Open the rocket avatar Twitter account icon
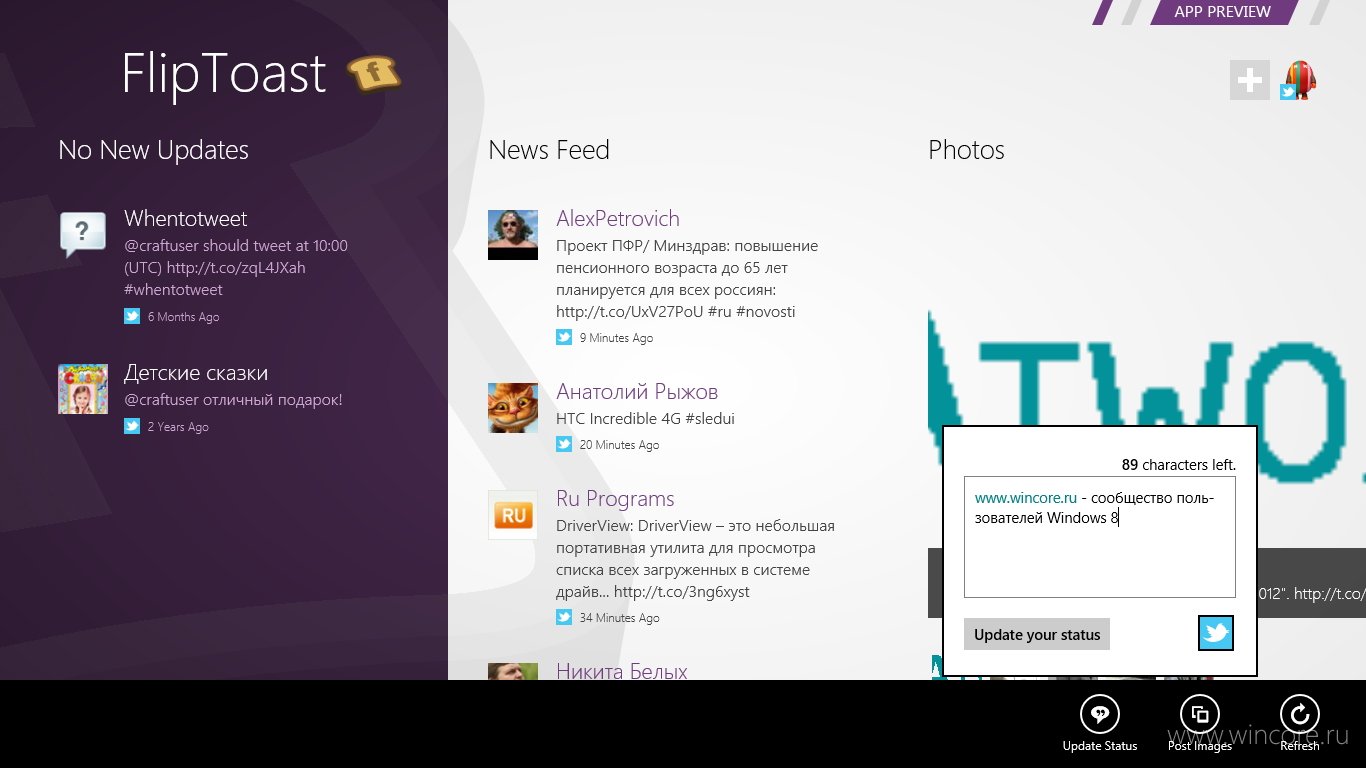Viewport: 1366px width, 768px height. pos(1299,80)
